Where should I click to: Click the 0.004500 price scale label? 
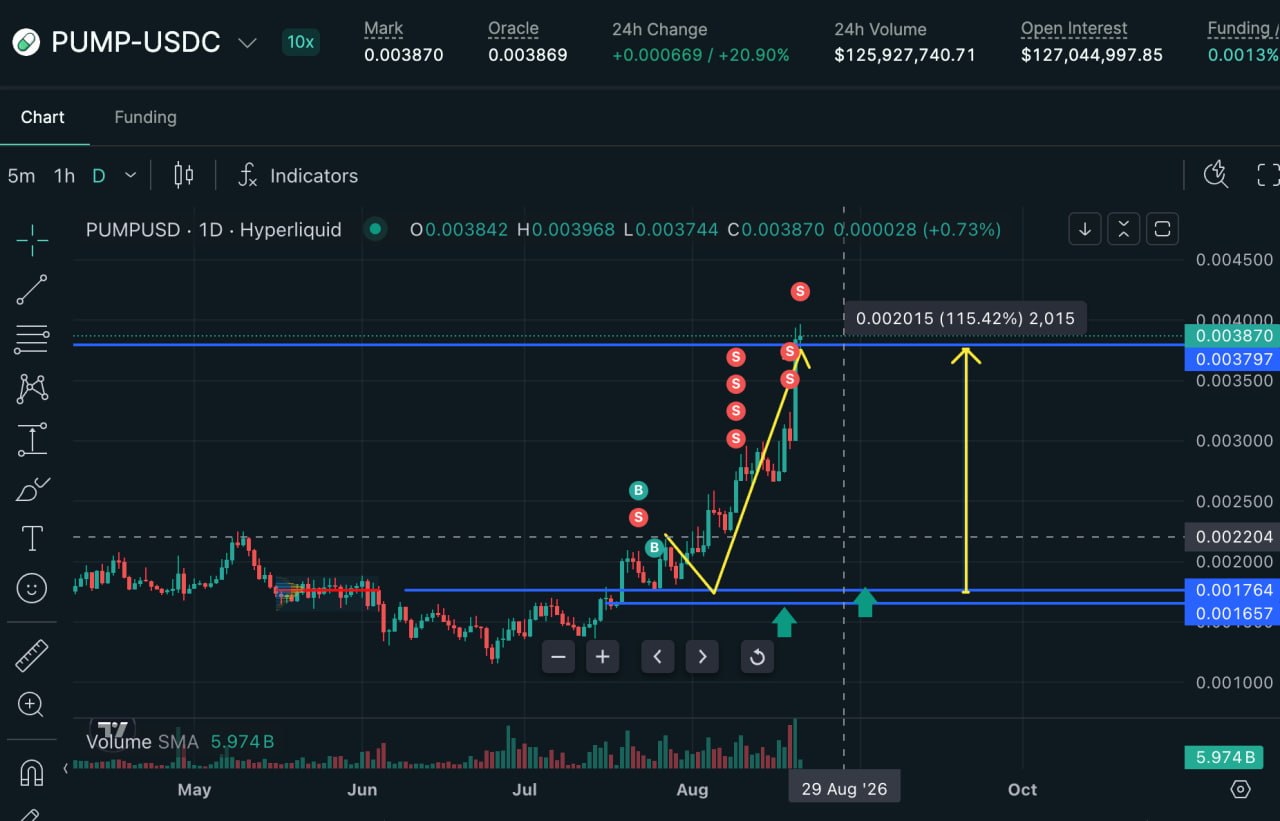[x=1235, y=260]
